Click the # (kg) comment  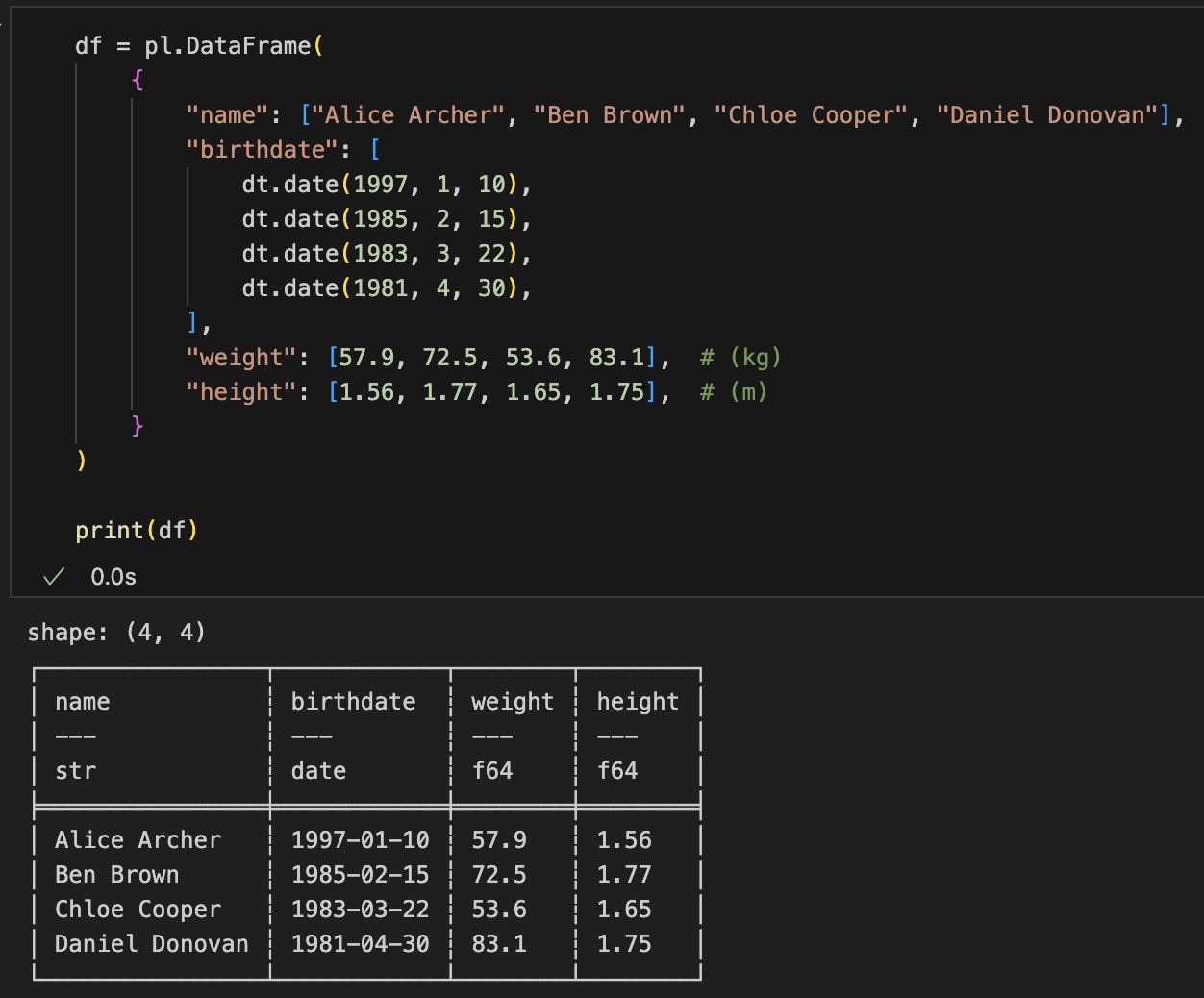pyautogui.click(x=740, y=358)
